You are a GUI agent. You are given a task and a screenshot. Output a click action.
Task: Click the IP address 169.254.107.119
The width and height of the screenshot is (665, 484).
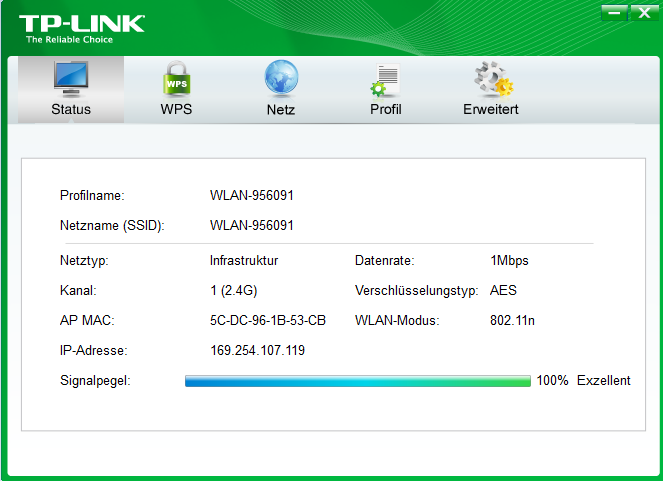click(257, 351)
